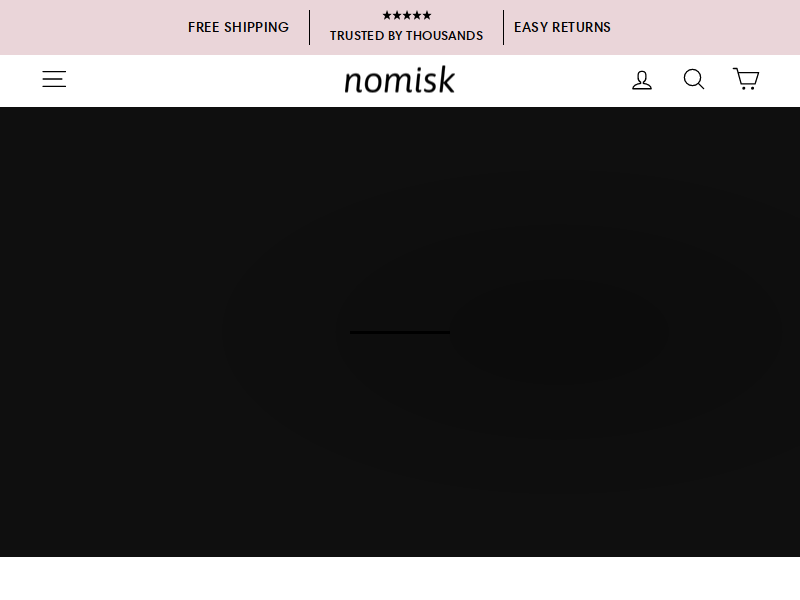View the shopping cart
This screenshot has width=800, height=600.
(x=746, y=79)
